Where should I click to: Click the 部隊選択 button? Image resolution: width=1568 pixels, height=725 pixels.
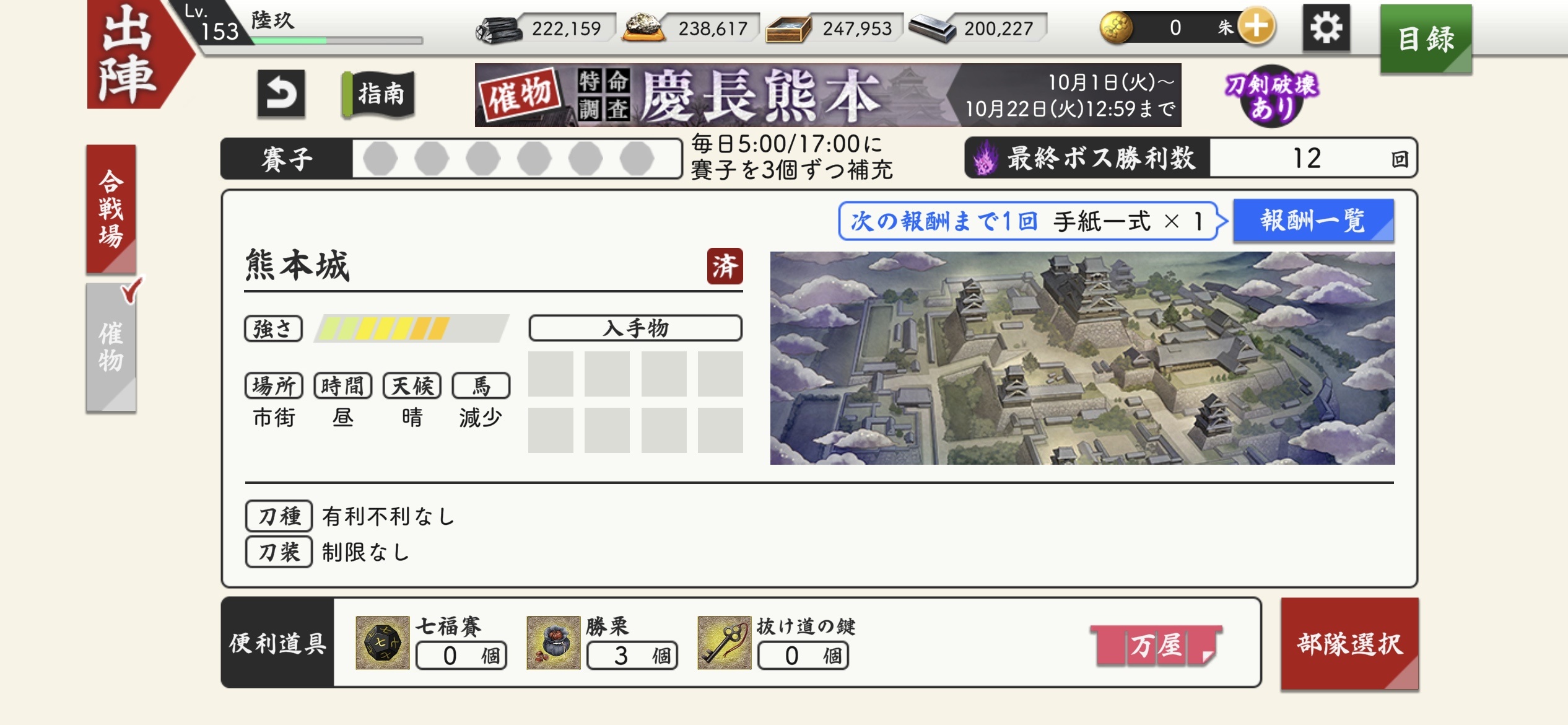pos(1349,644)
